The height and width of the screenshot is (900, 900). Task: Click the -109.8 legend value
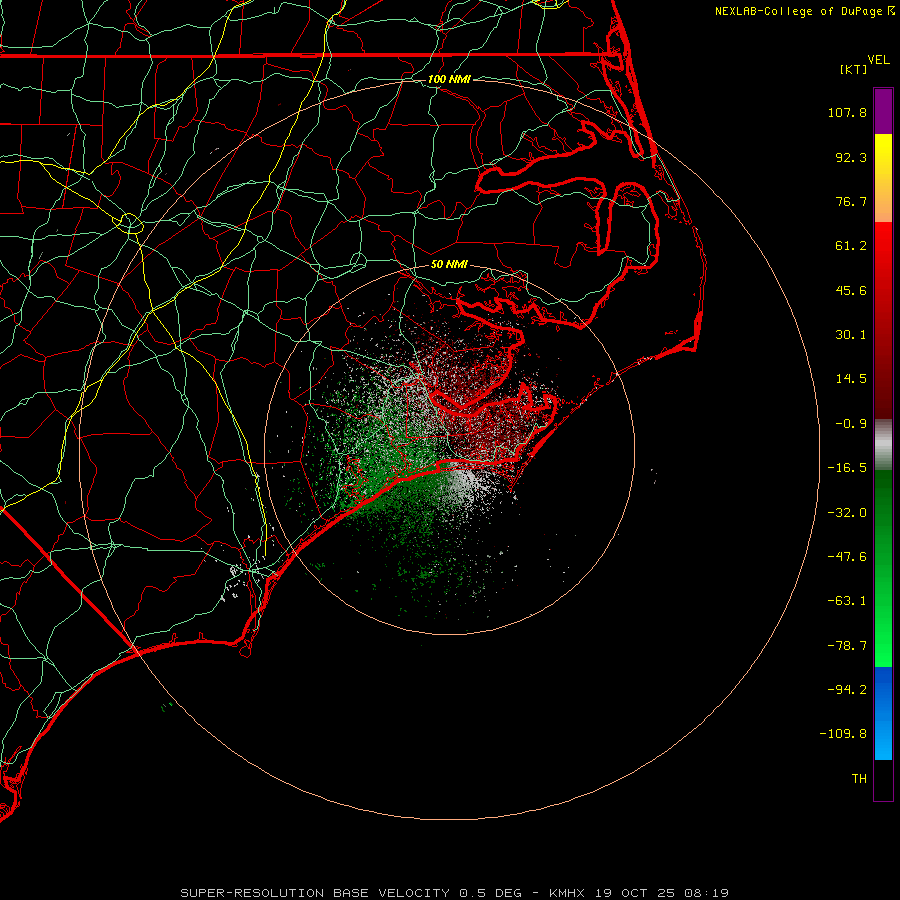843,734
